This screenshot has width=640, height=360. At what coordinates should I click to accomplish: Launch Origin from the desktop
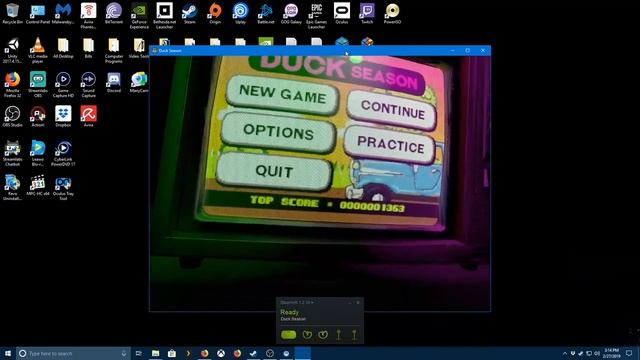[x=215, y=13]
